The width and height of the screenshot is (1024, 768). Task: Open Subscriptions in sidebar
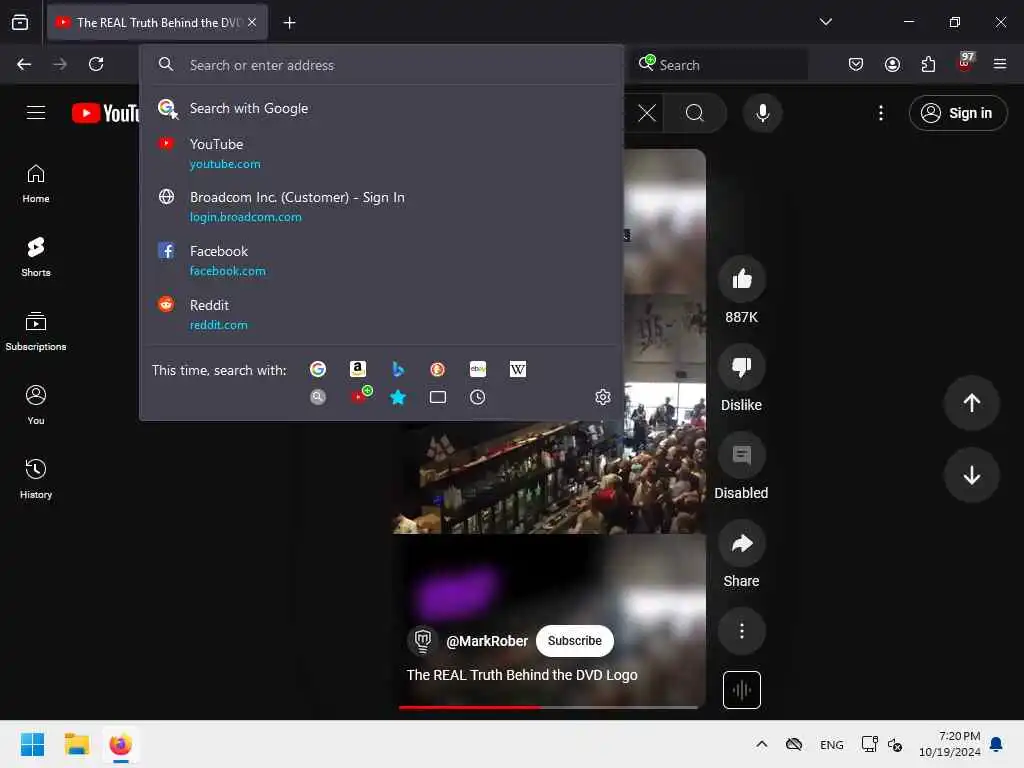pyautogui.click(x=36, y=332)
